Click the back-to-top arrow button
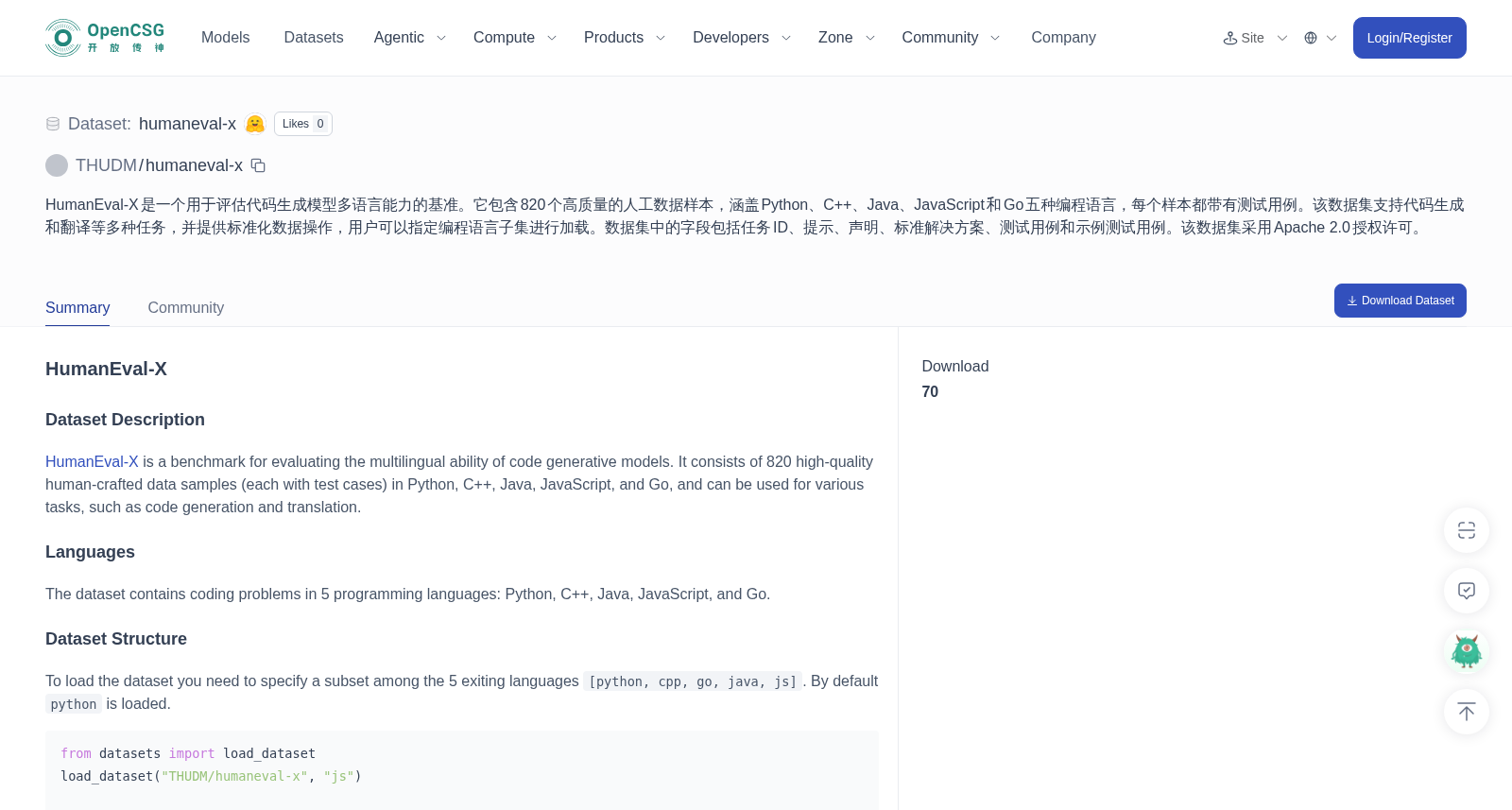The height and width of the screenshot is (810, 1512). click(x=1467, y=712)
